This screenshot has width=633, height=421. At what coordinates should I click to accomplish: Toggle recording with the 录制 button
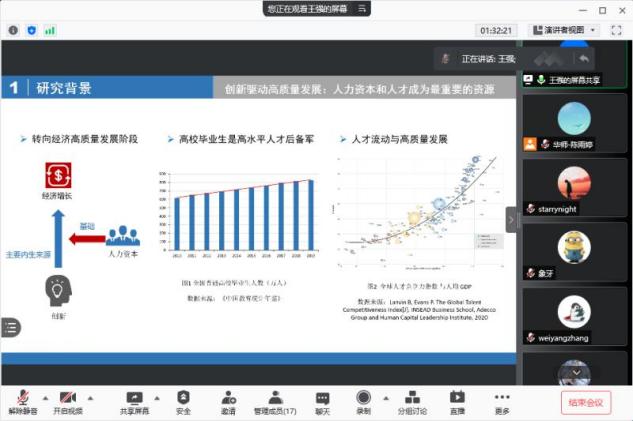[363, 400]
